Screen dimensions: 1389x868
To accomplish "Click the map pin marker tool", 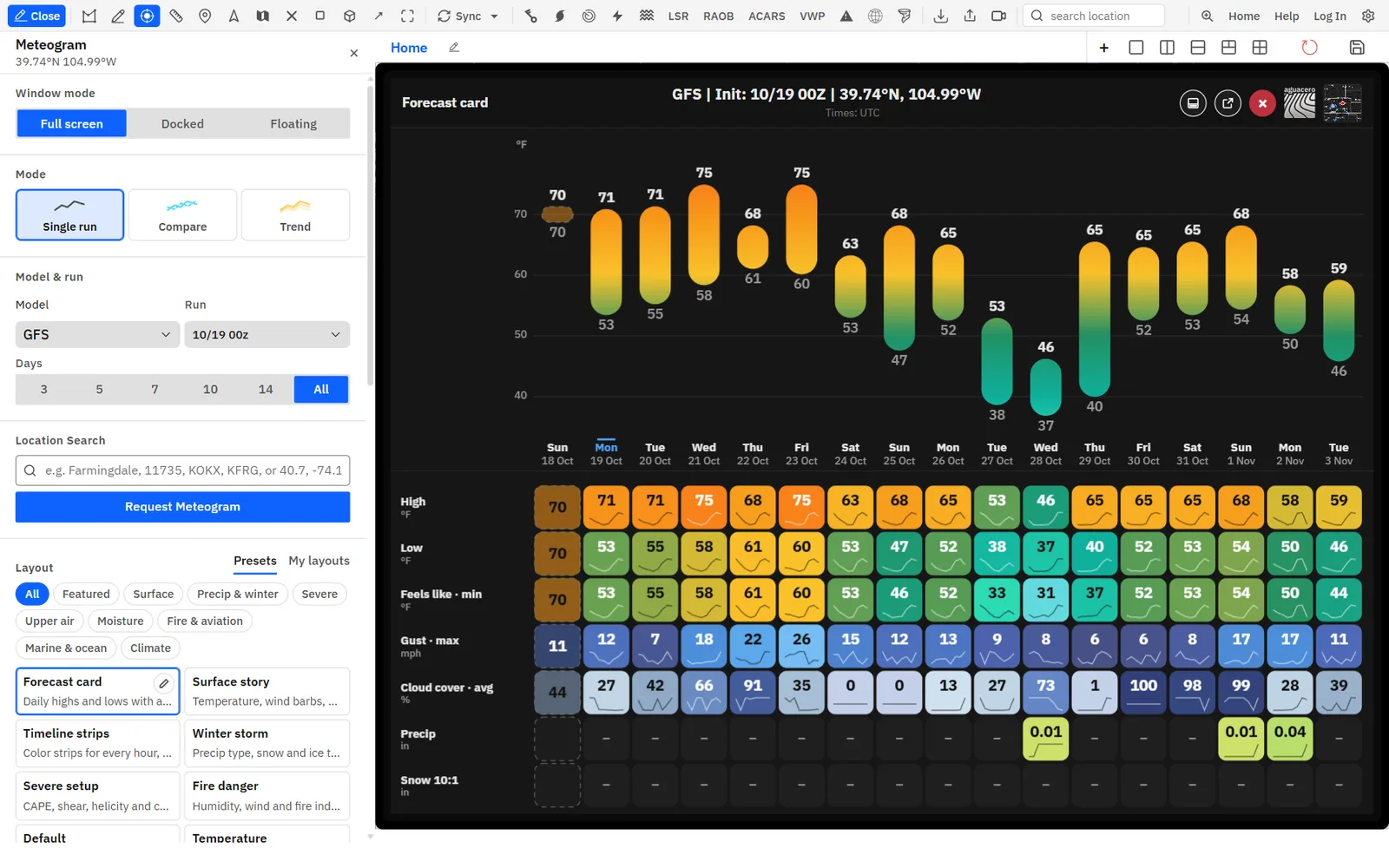I will 205,16.
